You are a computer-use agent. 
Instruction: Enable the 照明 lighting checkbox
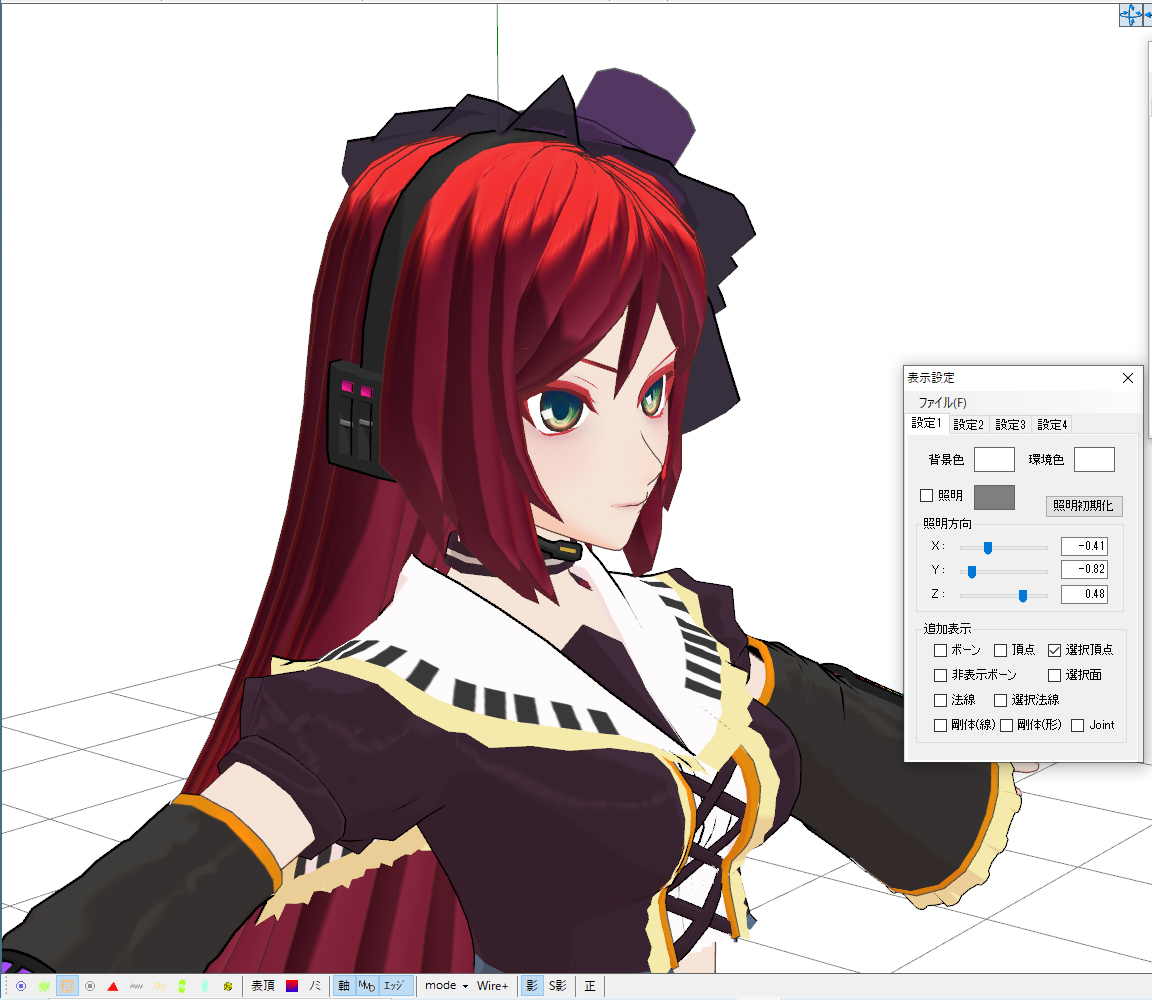tap(927, 496)
